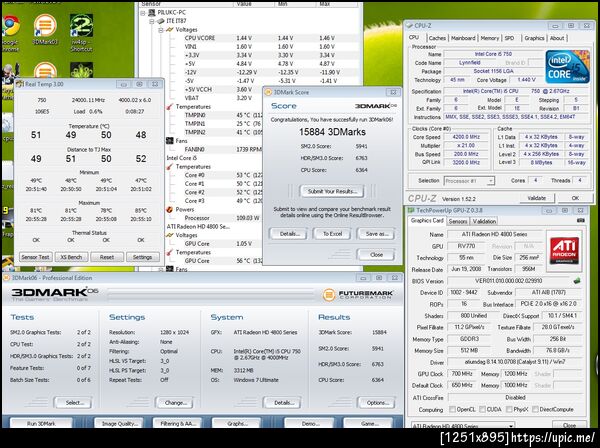Toggle the OpenCL checkbox in GPU-Z
This screenshot has width=600, height=448.
point(452,409)
